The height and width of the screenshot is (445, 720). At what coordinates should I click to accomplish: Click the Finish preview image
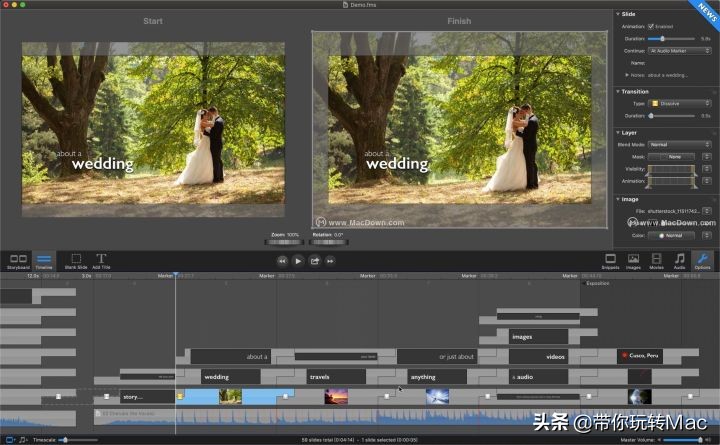click(x=459, y=129)
